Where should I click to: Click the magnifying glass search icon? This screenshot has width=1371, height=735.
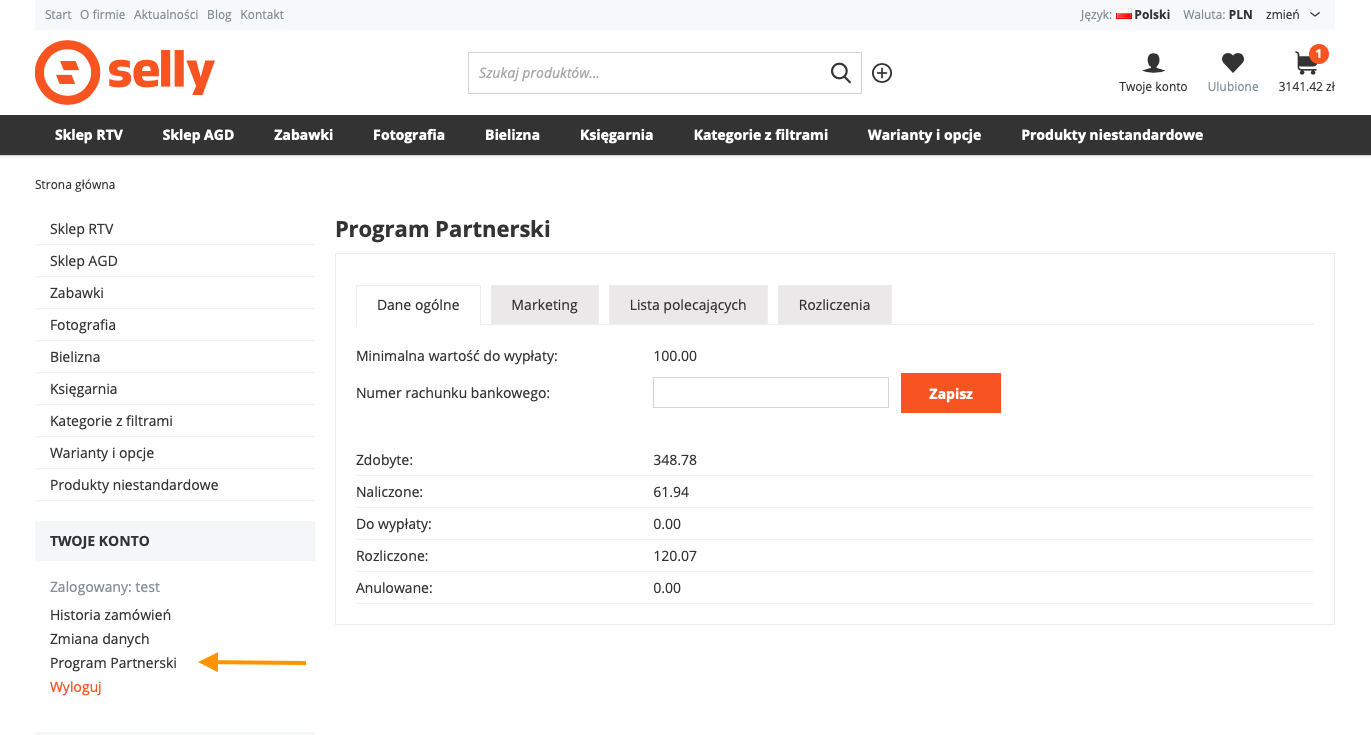tap(841, 73)
